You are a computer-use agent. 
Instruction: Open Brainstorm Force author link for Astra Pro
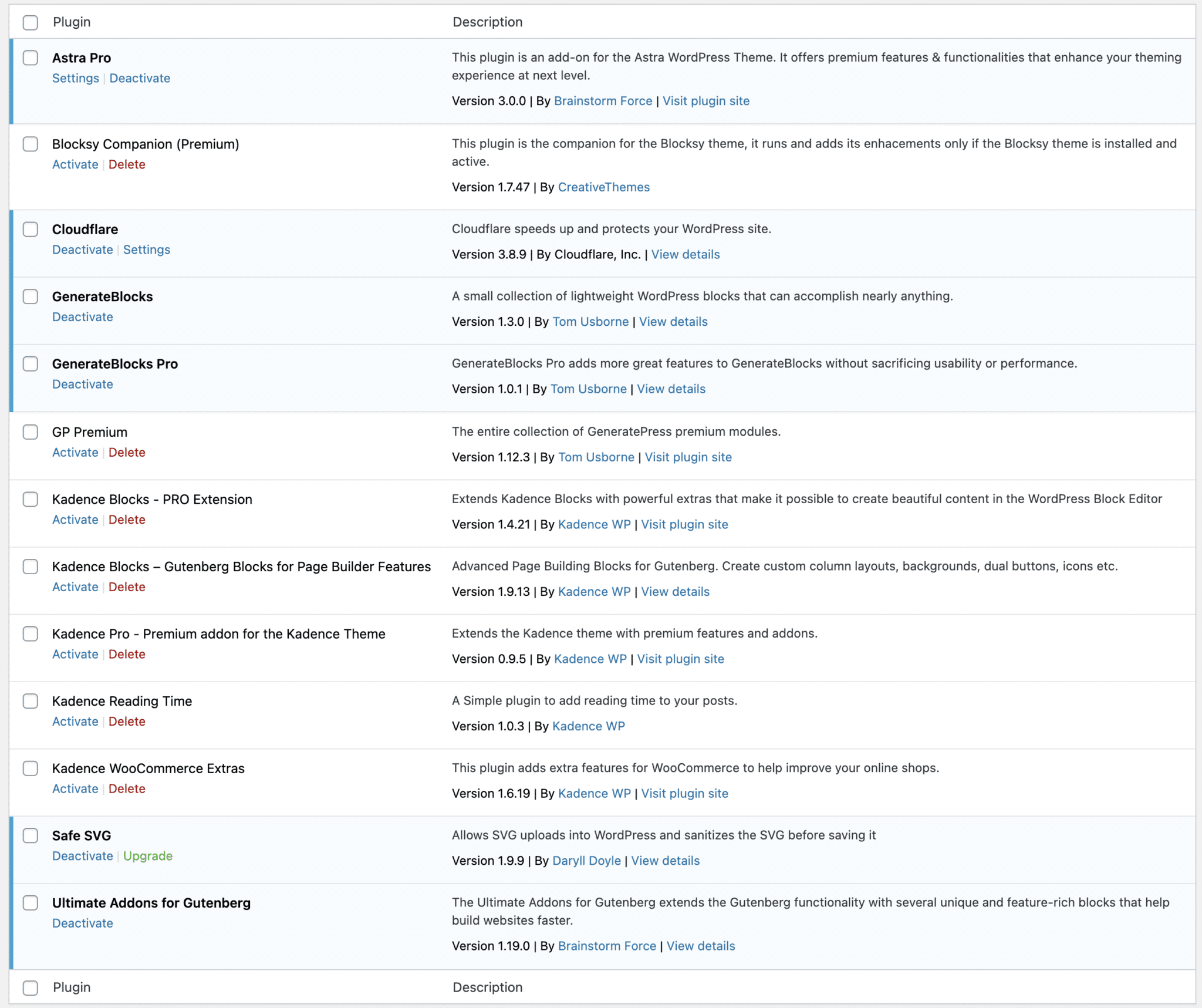(603, 101)
